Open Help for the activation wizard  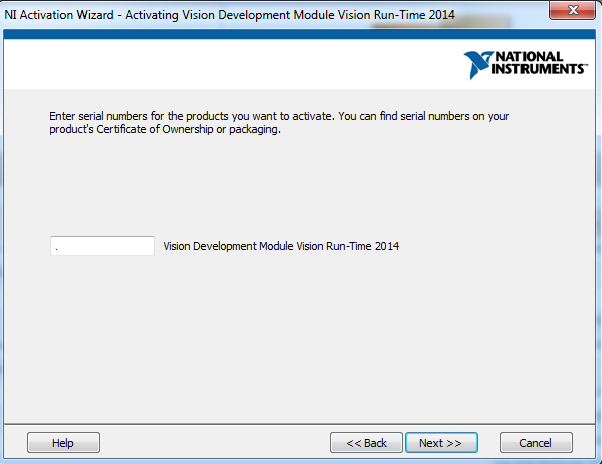click(63, 443)
